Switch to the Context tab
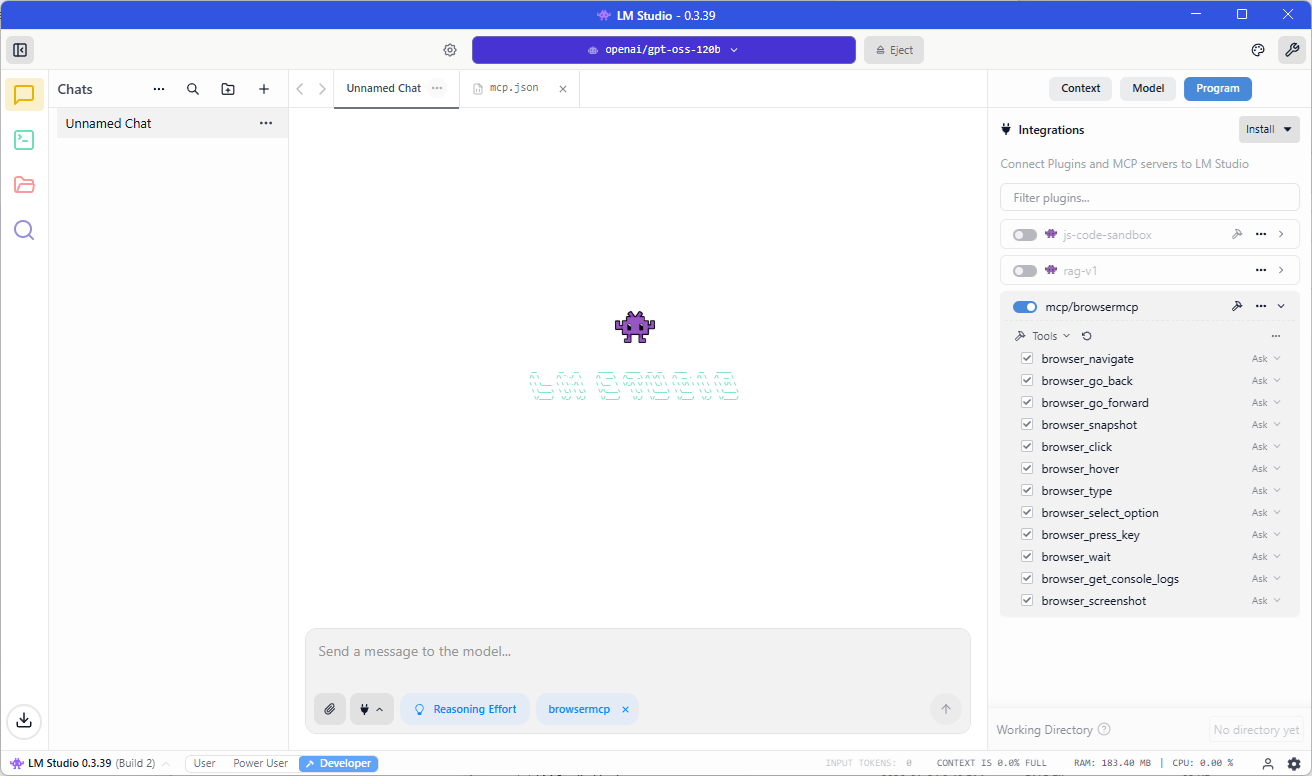The height and width of the screenshot is (776, 1312). [x=1080, y=88]
